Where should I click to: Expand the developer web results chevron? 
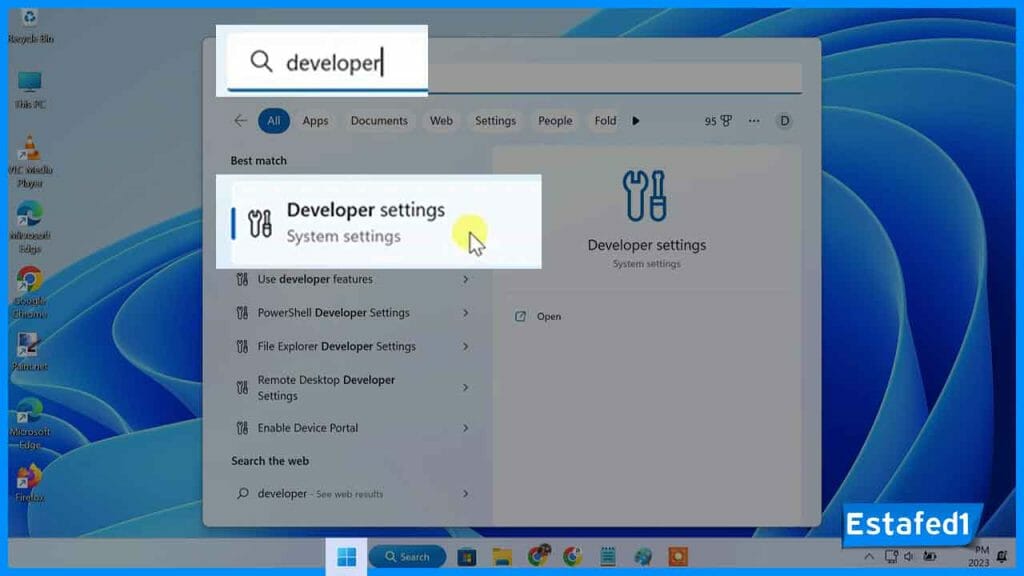466,494
